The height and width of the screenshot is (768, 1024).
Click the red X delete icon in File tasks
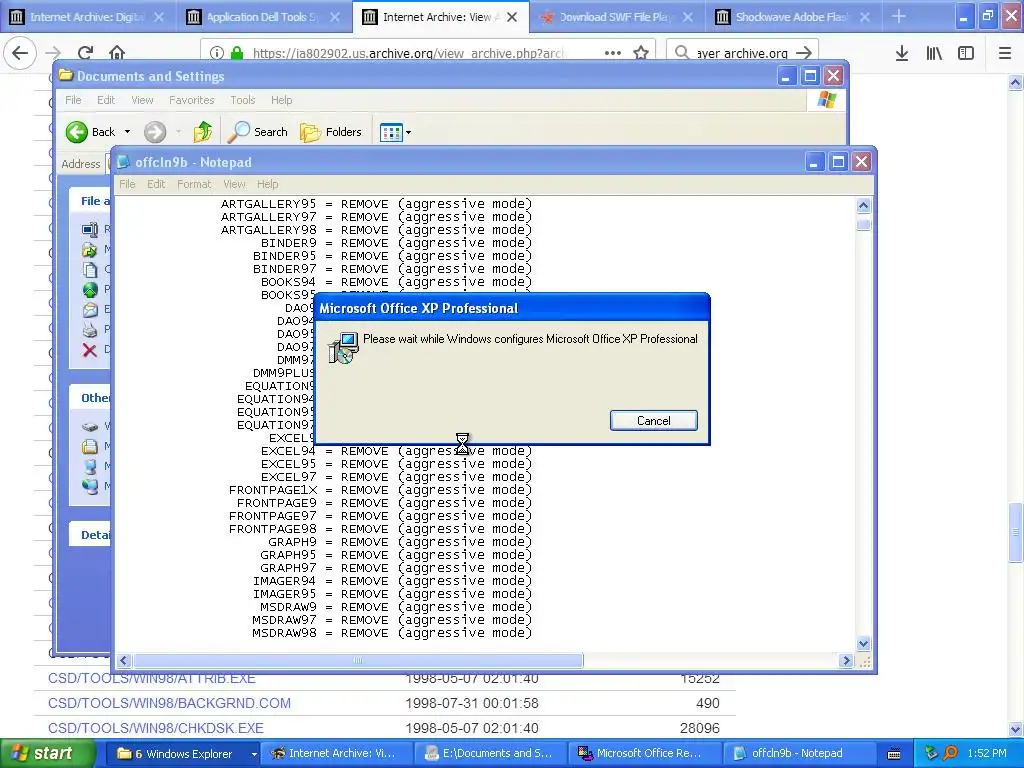(89, 350)
